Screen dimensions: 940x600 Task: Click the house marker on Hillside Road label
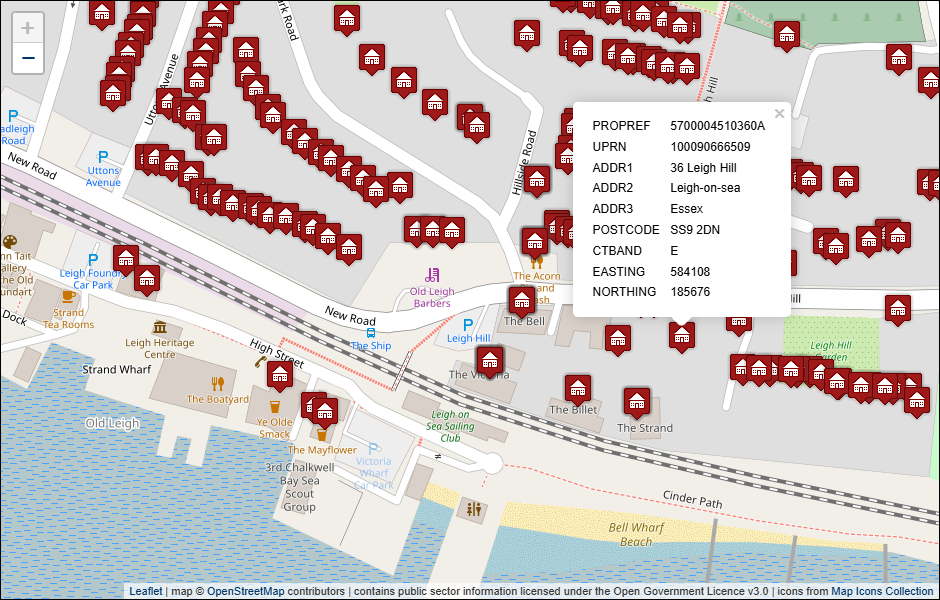(537, 180)
